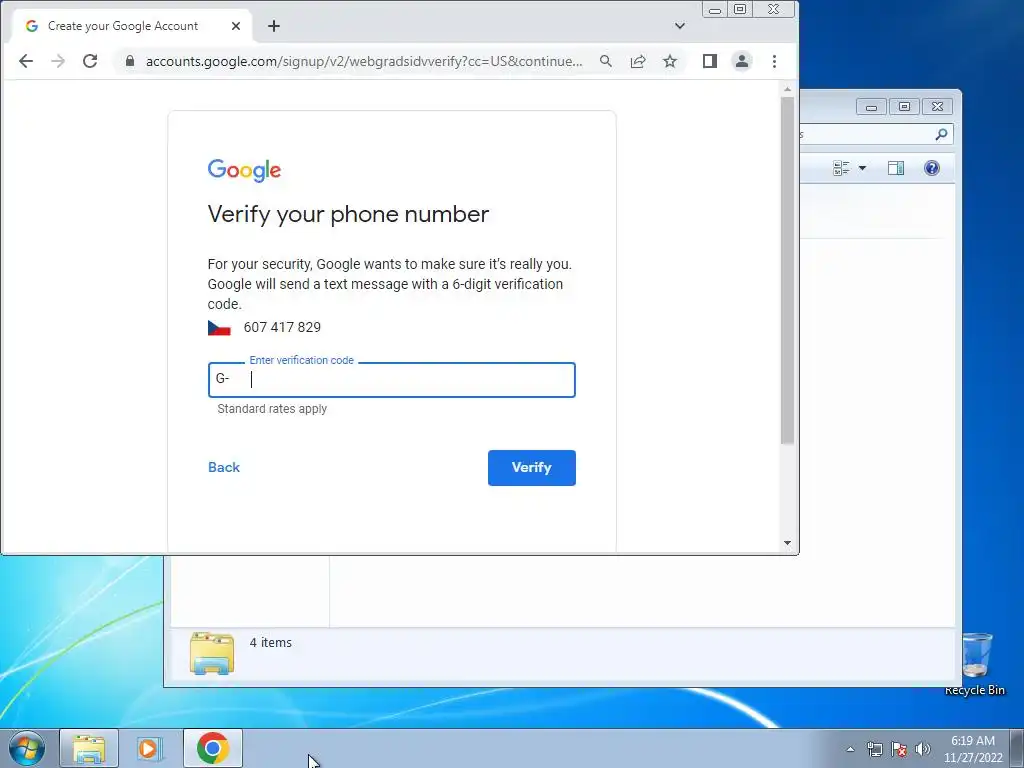Image resolution: width=1024 pixels, height=768 pixels.
Task: Open the Chrome profile avatar menu
Action: tap(742, 61)
